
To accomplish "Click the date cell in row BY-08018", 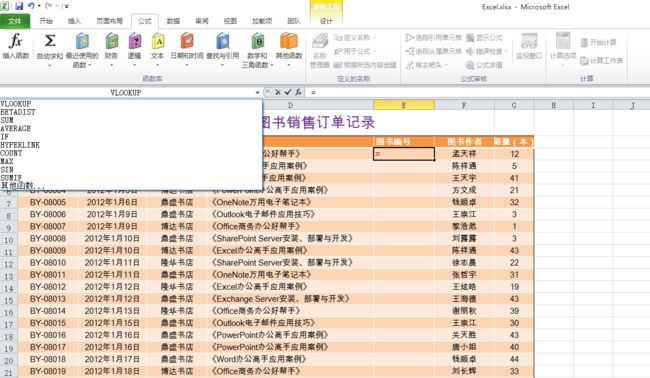I will [112, 359].
